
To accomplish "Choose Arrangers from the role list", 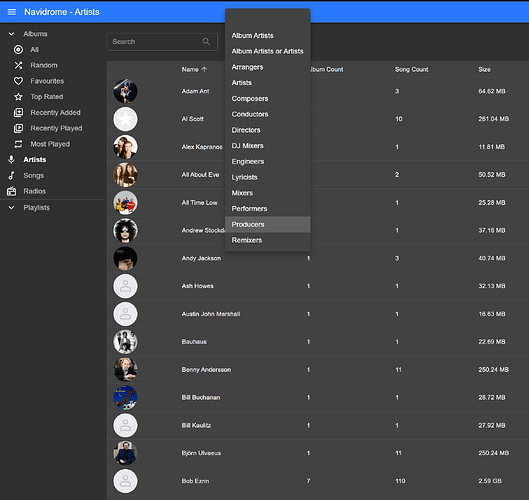I will [268, 67].
